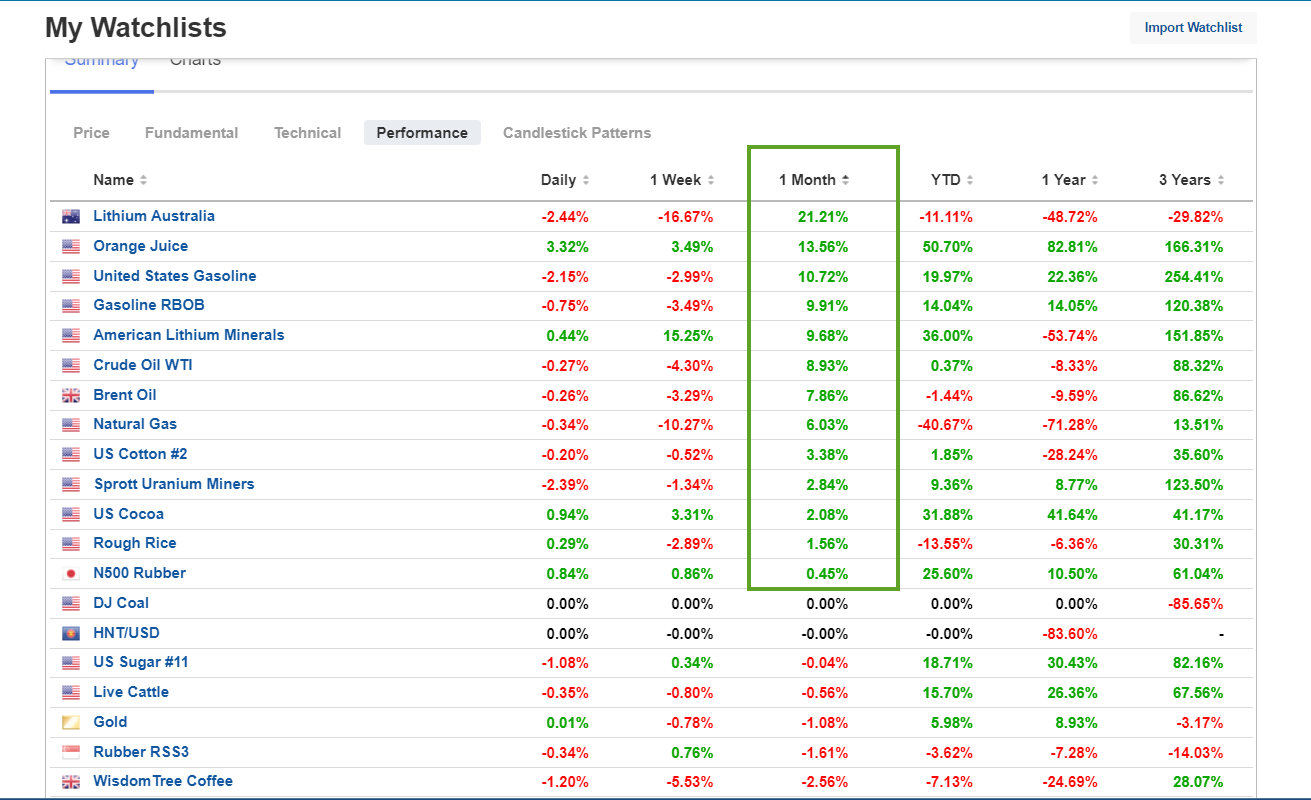The width and height of the screenshot is (1311, 800).
Task: Open the Candlestick Patterns tab
Action: (x=577, y=133)
